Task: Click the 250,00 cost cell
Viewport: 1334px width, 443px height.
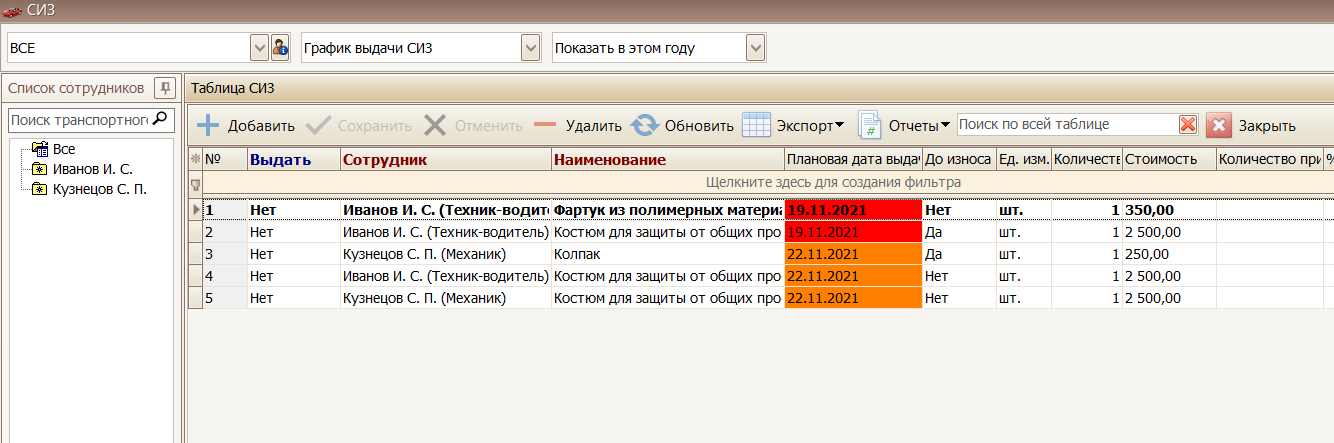Action: point(1169,254)
